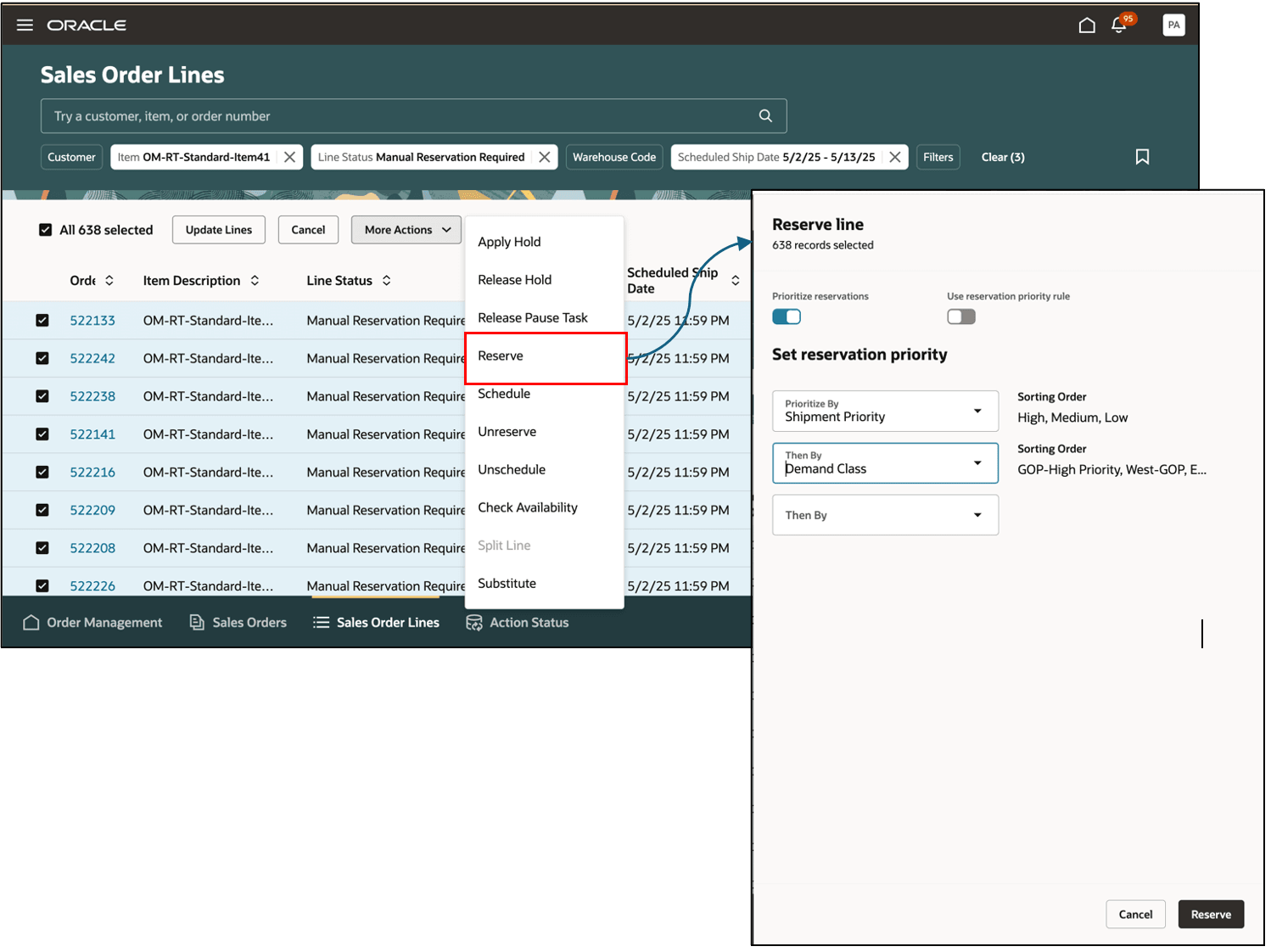The image size is (1271, 952).
Task: Toggle Prioritize reservations switch
Action: (787, 316)
